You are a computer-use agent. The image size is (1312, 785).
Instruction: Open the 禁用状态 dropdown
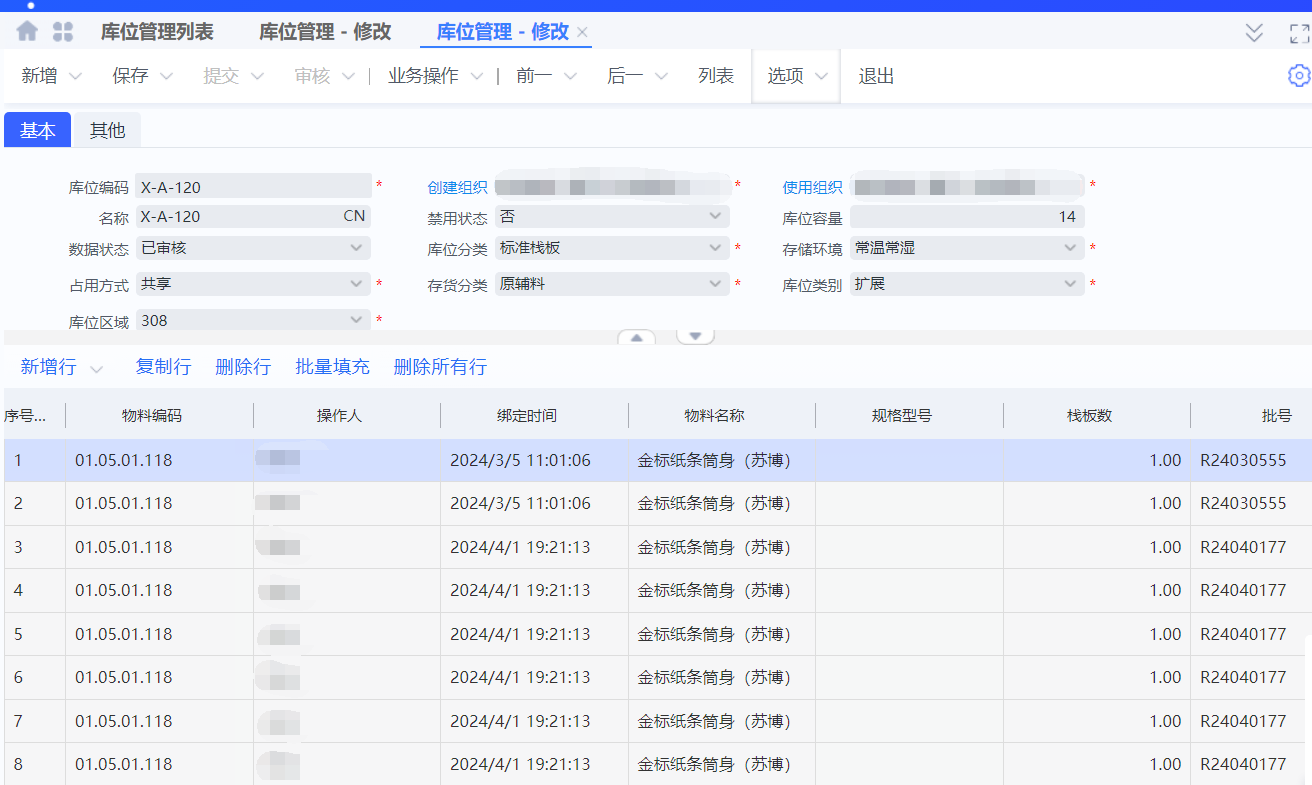612,216
